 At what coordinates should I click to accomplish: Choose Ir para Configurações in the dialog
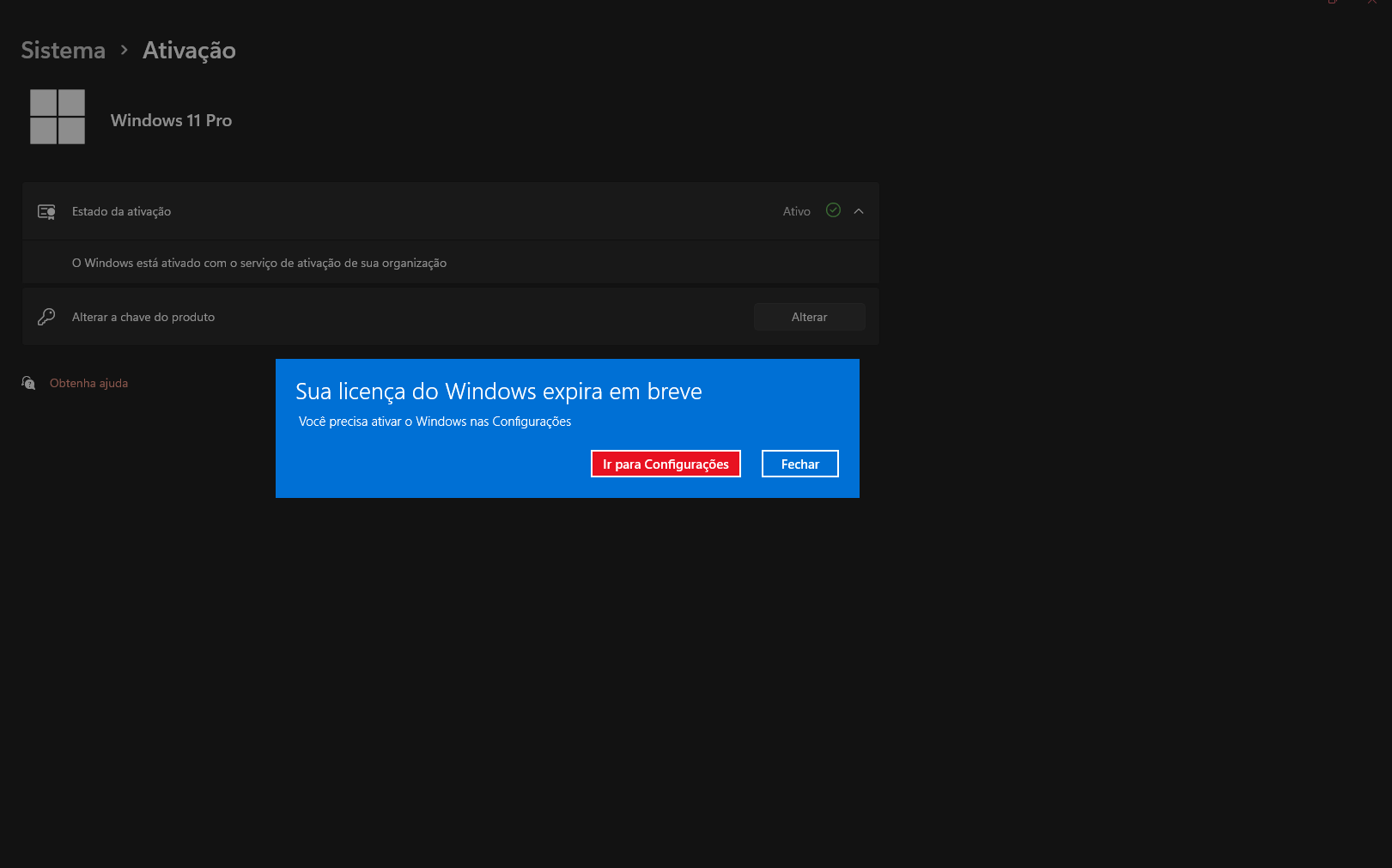point(666,464)
